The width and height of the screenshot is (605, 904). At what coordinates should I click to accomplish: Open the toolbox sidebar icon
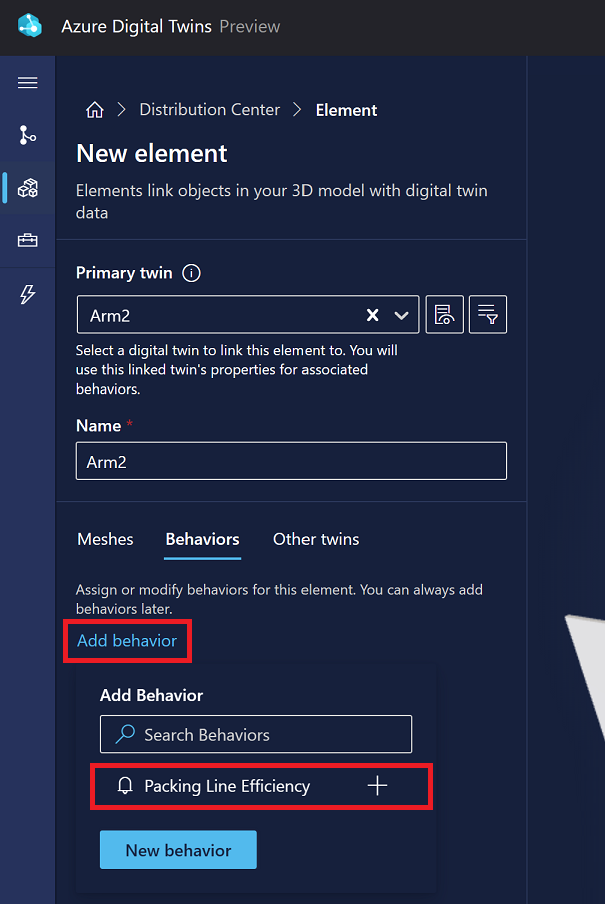point(28,241)
